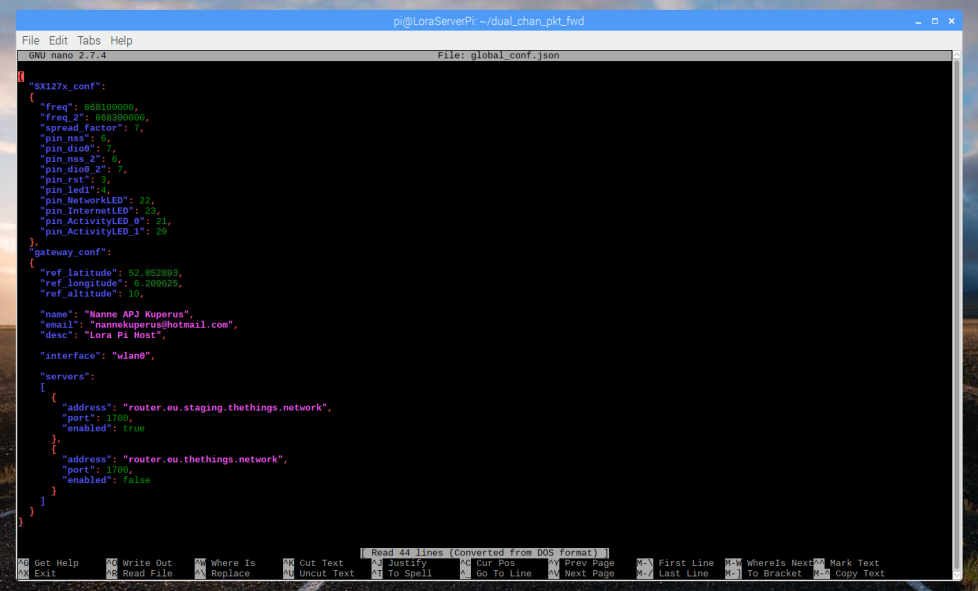Click the Get Help shortcut in nano
The image size is (978, 591).
pyautogui.click(x=56, y=563)
